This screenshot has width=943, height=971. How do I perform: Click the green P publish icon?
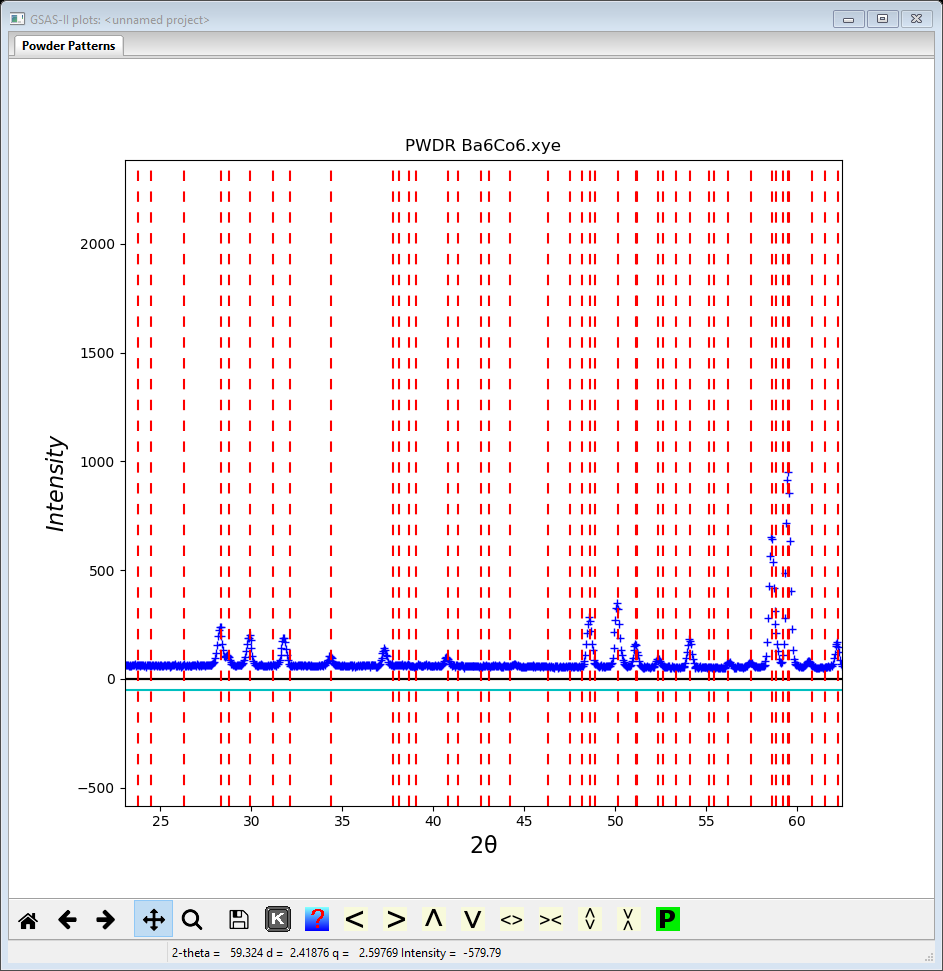tap(667, 919)
